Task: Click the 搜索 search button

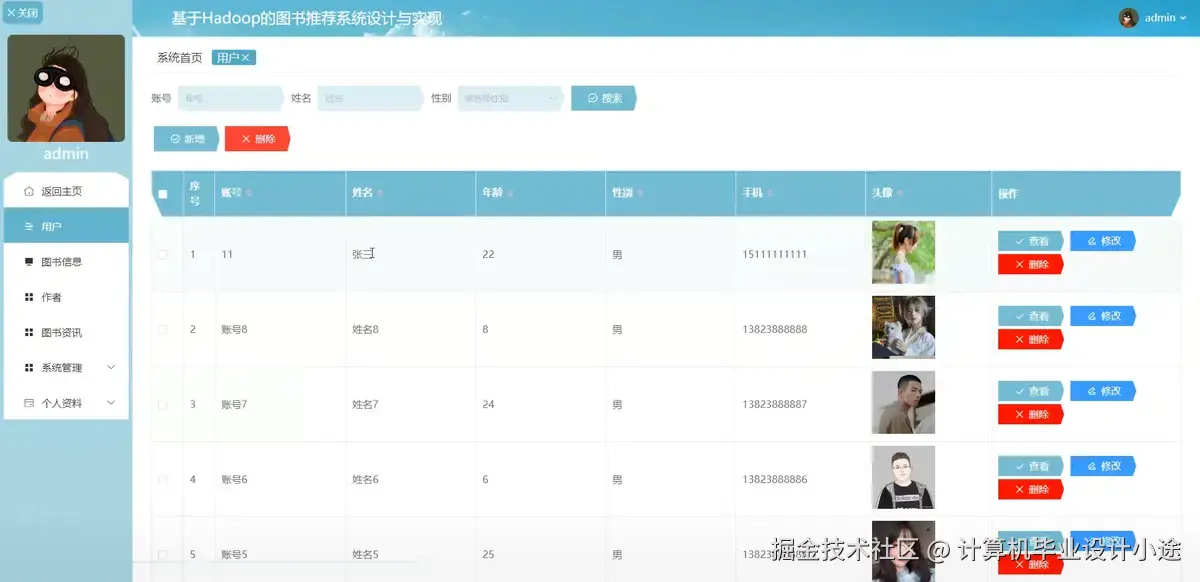Action: [603, 98]
